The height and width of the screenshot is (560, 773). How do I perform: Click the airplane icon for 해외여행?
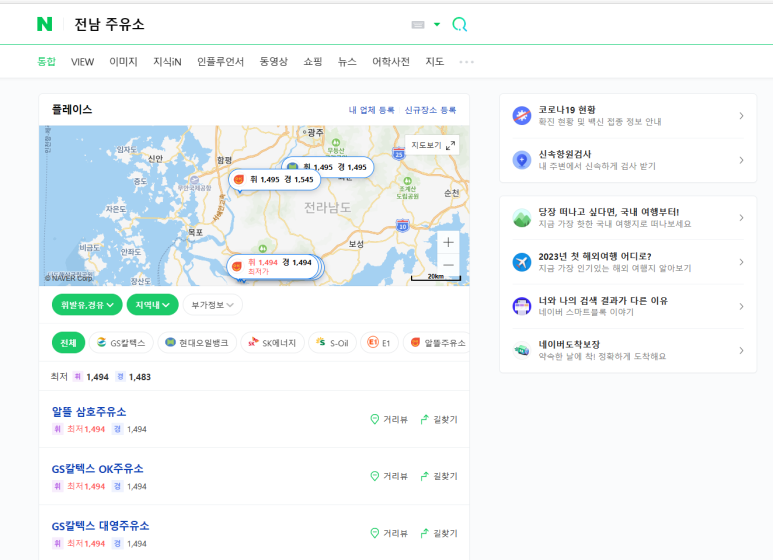(522, 262)
